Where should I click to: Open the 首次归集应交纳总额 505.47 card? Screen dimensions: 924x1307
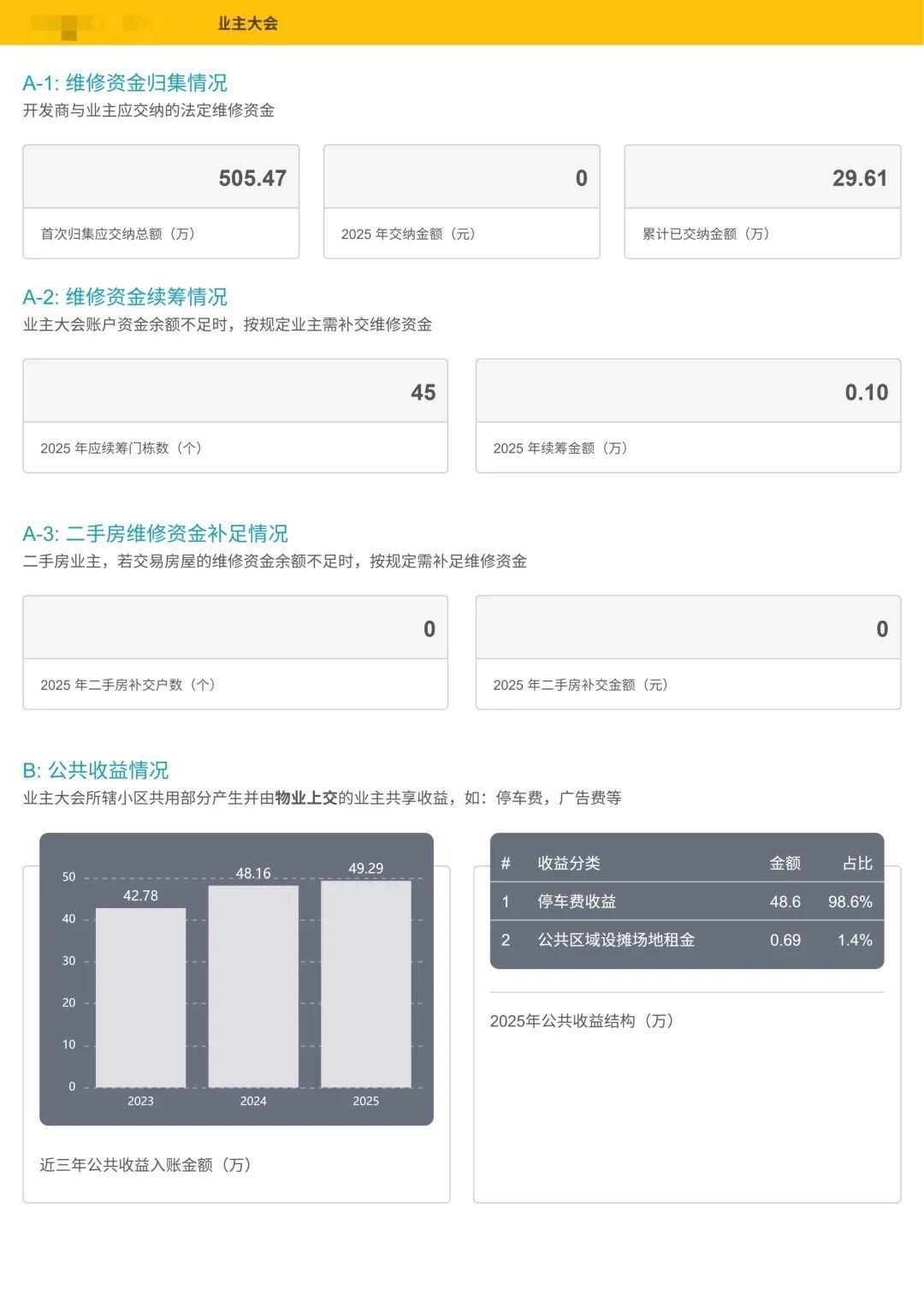[161, 201]
